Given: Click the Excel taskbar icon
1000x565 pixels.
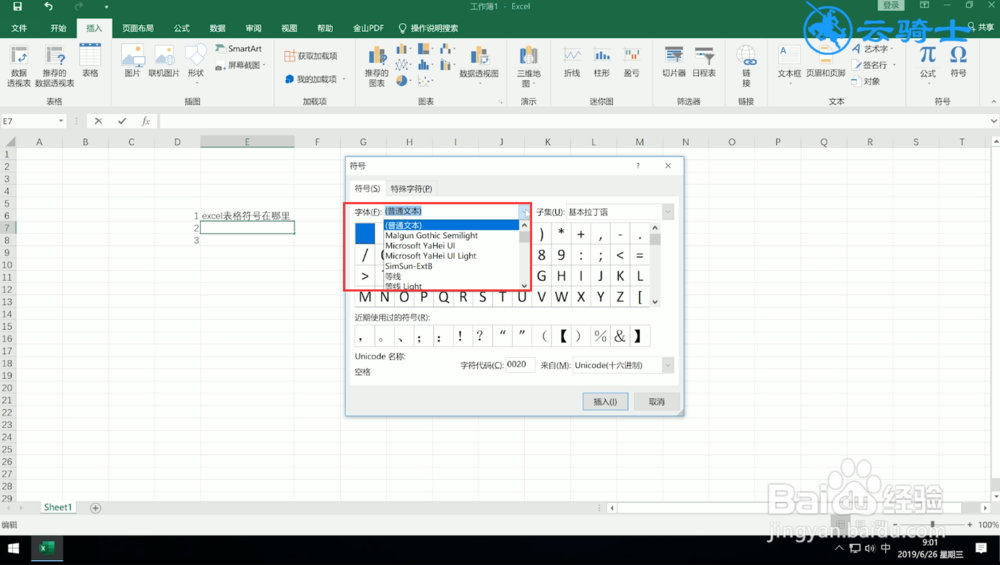Looking at the screenshot, I should point(47,548).
